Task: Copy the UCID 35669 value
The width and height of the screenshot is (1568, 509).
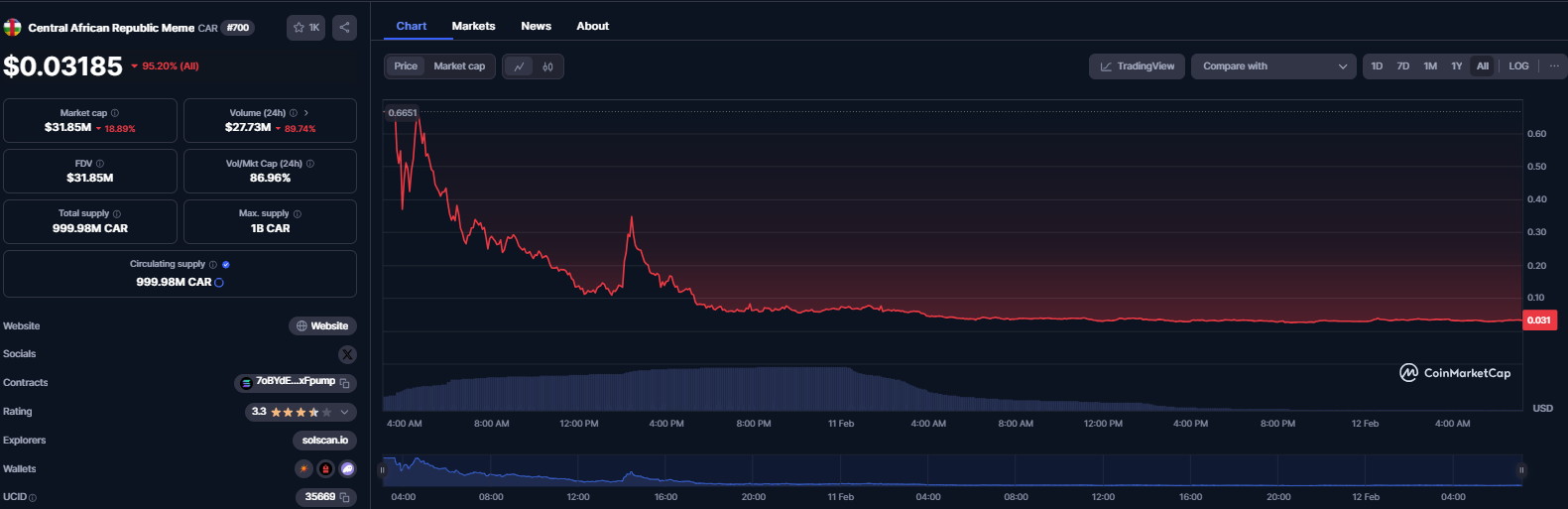Action: click(x=345, y=497)
